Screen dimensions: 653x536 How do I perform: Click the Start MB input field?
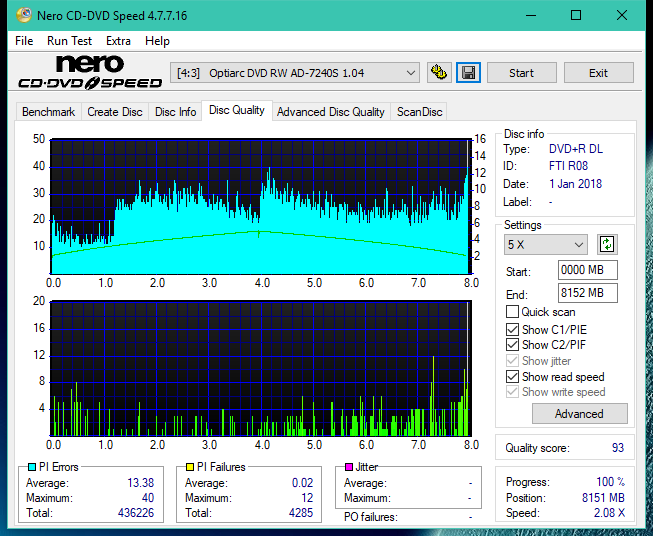click(587, 270)
